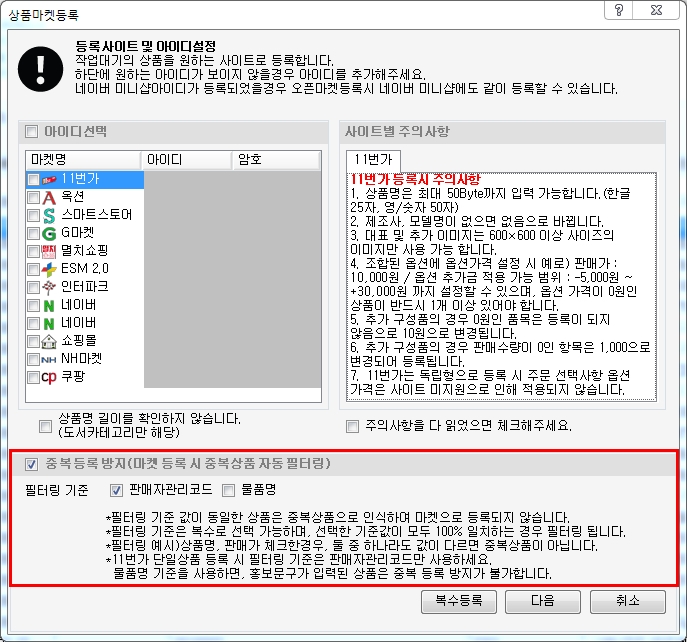Enable the 물품명 filter criterion
Image resolution: width=687 pixels, height=642 pixels.
228,490
